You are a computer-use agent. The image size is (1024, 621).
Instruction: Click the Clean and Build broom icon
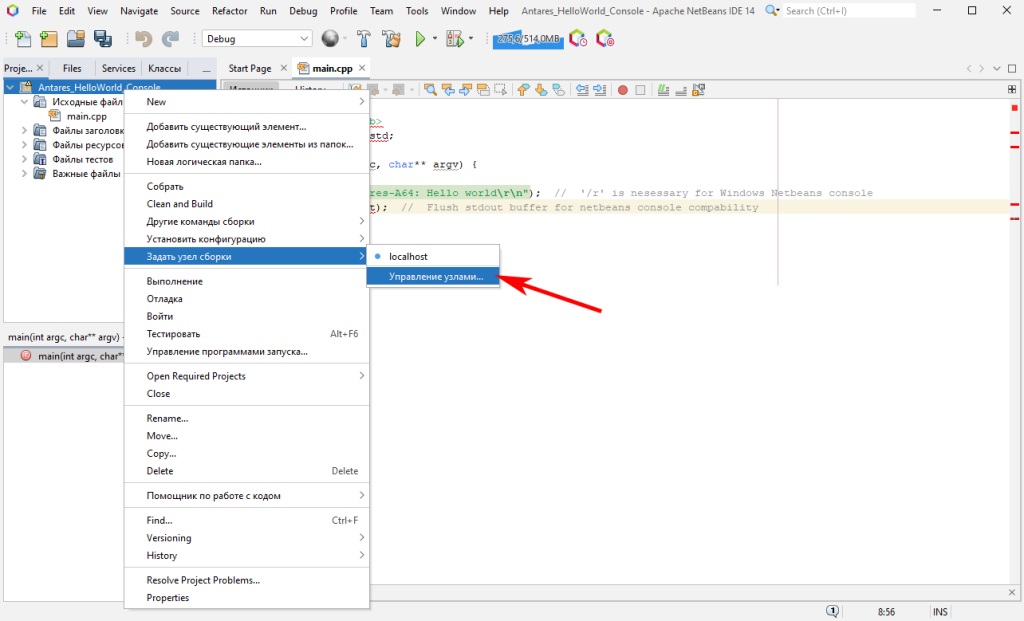[392, 39]
